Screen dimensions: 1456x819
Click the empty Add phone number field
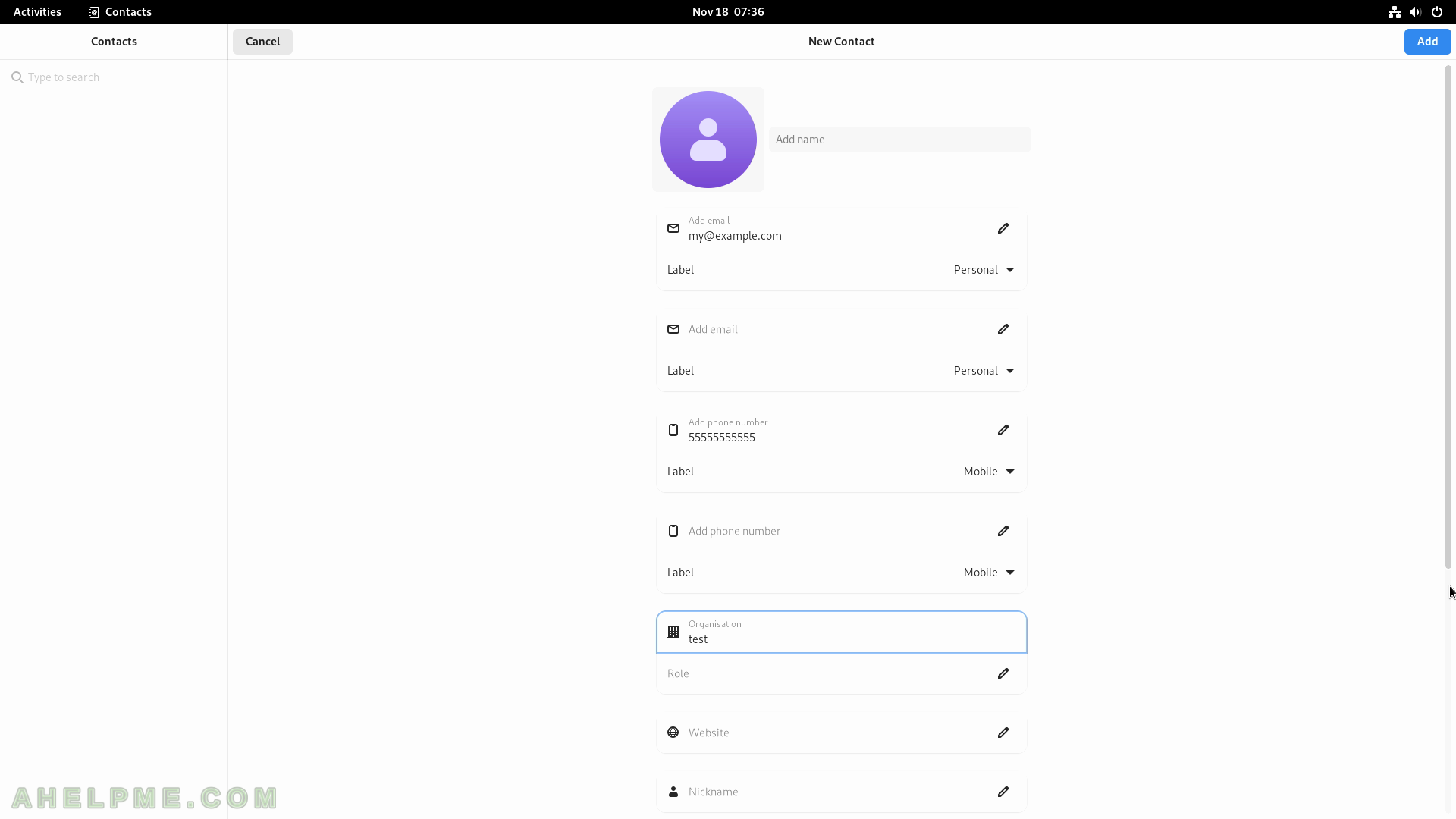click(x=842, y=531)
